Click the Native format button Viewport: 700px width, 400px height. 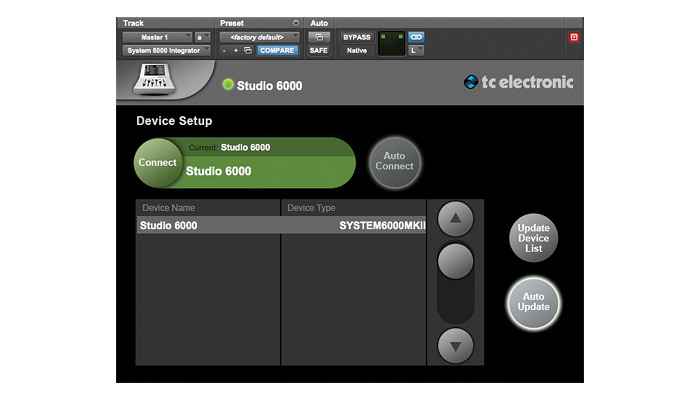[x=357, y=50]
